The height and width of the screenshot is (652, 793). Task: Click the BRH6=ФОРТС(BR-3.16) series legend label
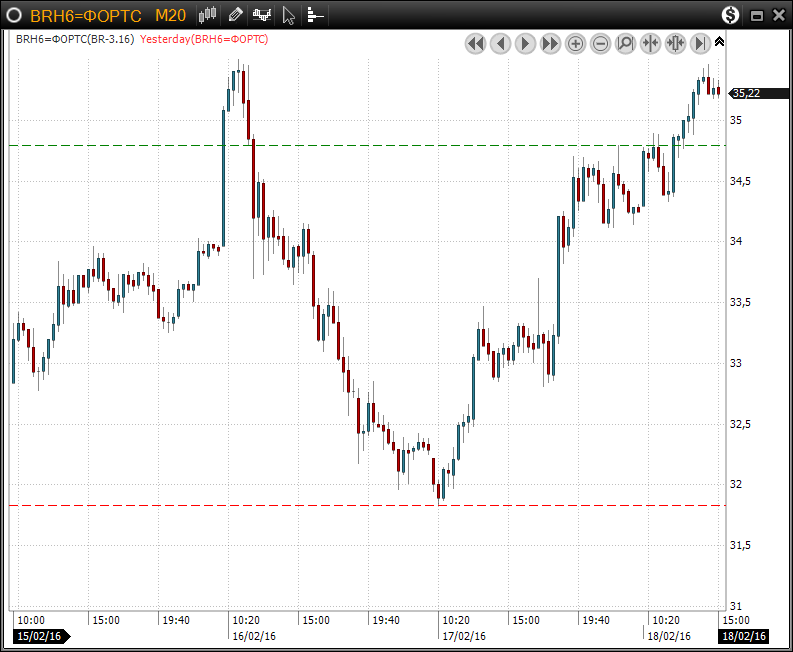pyautogui.click(x=74, y=39)
